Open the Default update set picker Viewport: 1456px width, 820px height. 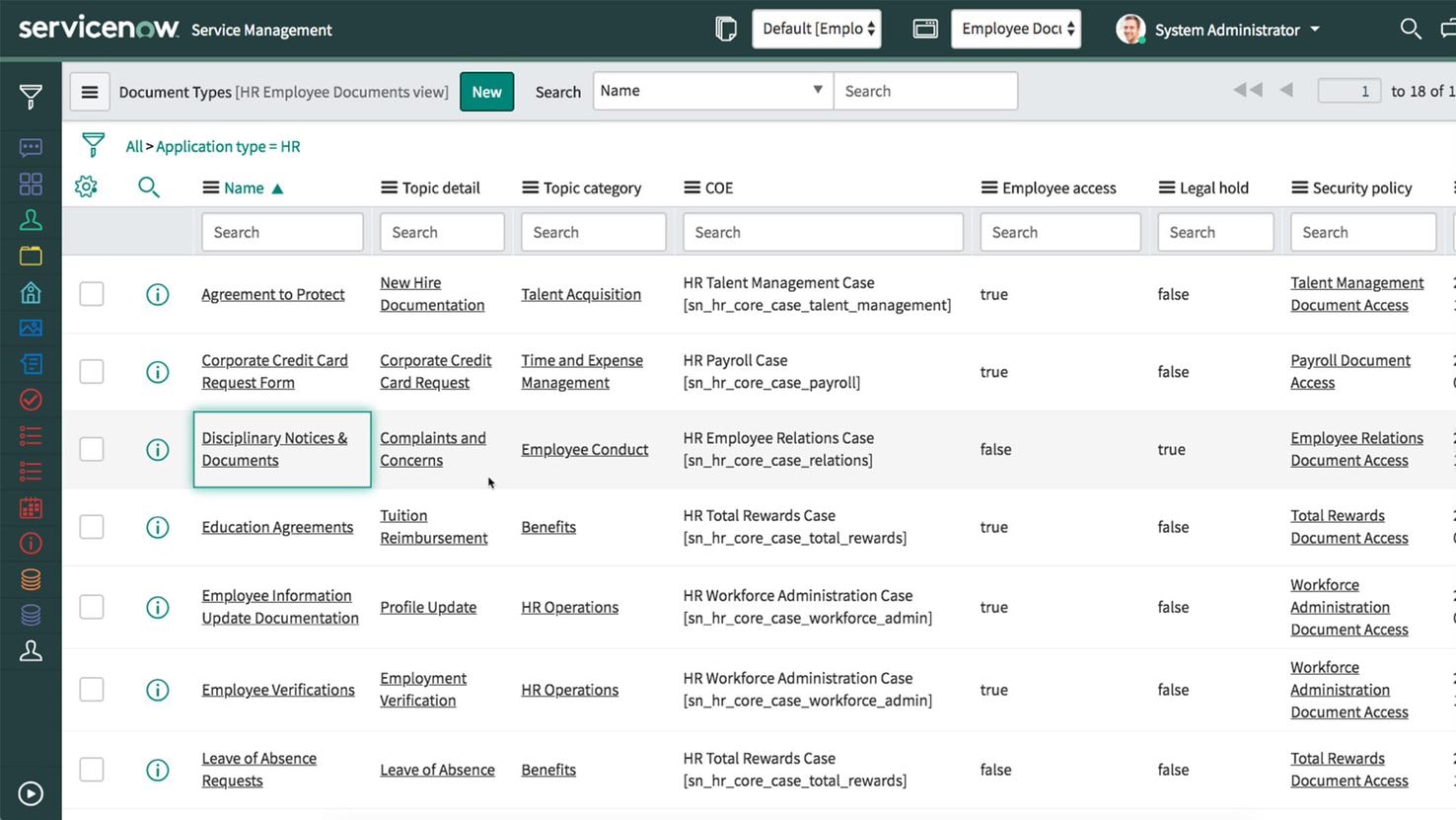[817, 30]
